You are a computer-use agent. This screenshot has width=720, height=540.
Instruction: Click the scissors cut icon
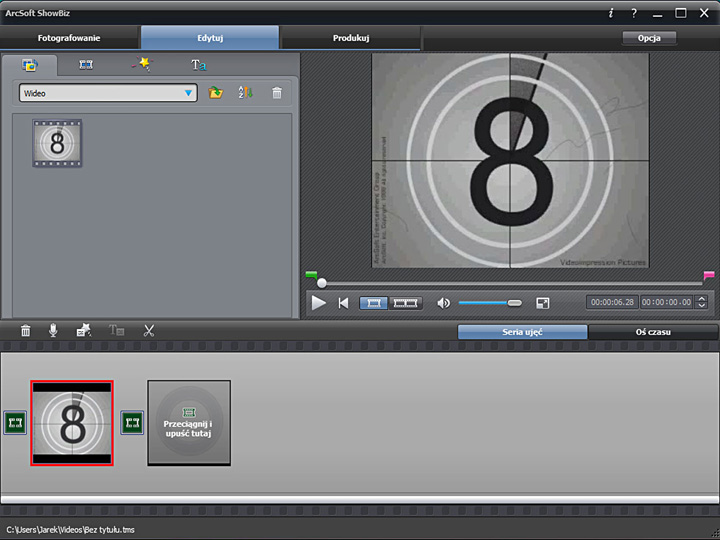point(149,330)
